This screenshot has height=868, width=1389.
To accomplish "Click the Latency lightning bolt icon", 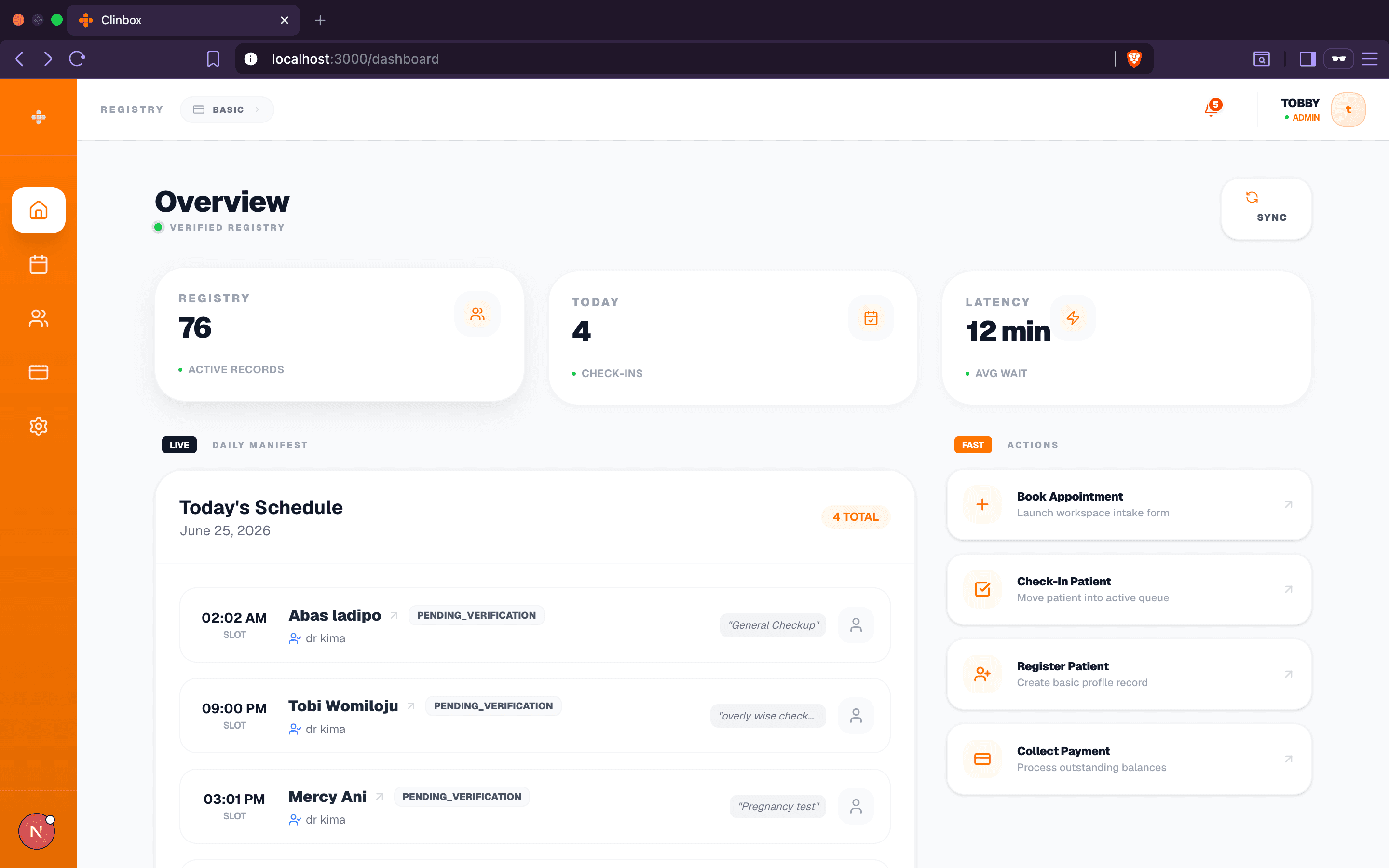I will (x=1073, y=317).
